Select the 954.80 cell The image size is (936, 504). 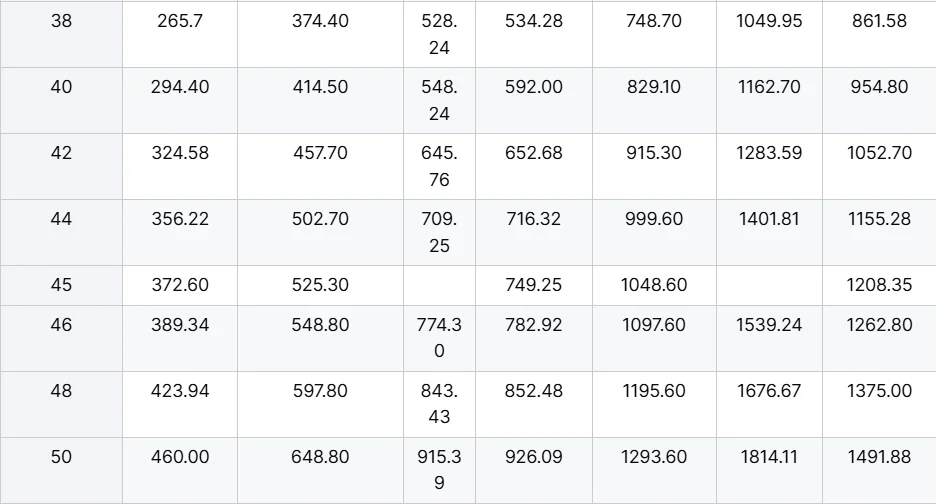point(879,87)
